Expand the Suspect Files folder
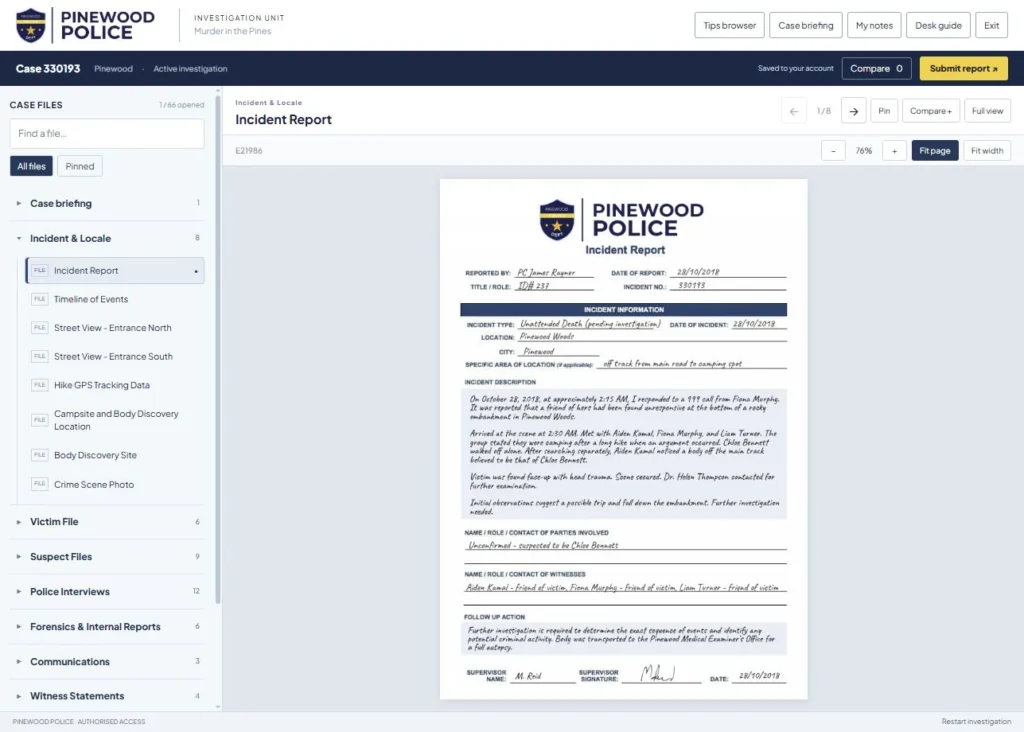 [107, 556]
